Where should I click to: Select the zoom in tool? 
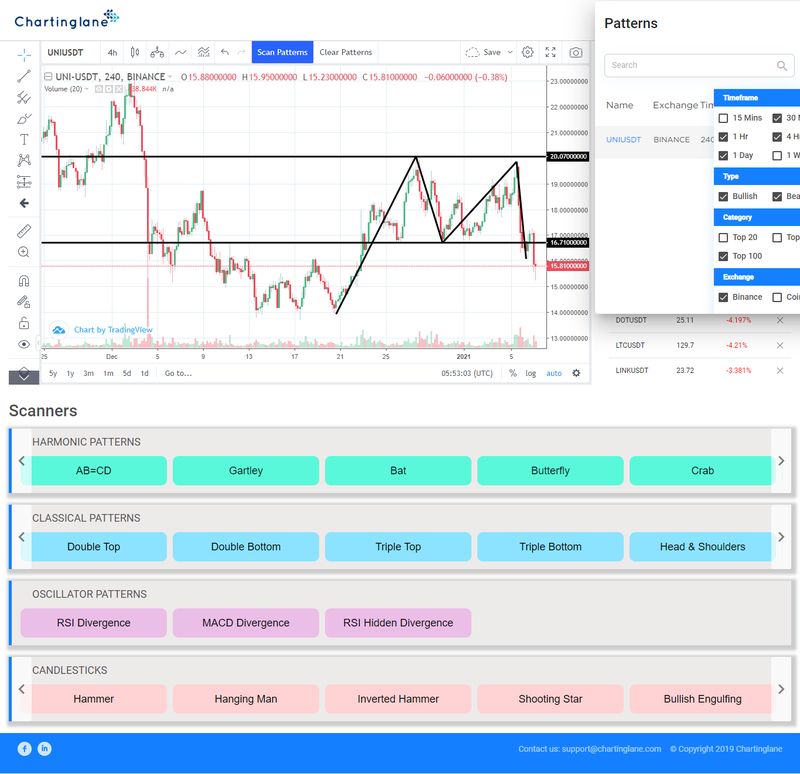[24, 252]
